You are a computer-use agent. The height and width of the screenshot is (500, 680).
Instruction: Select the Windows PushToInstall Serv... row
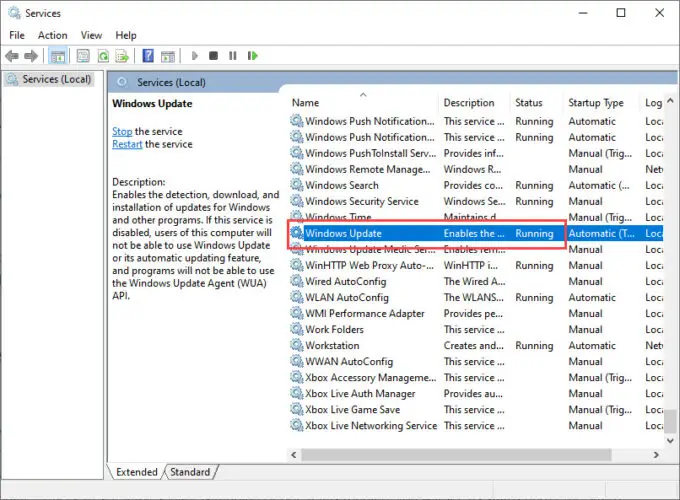[x=476, y=153]
